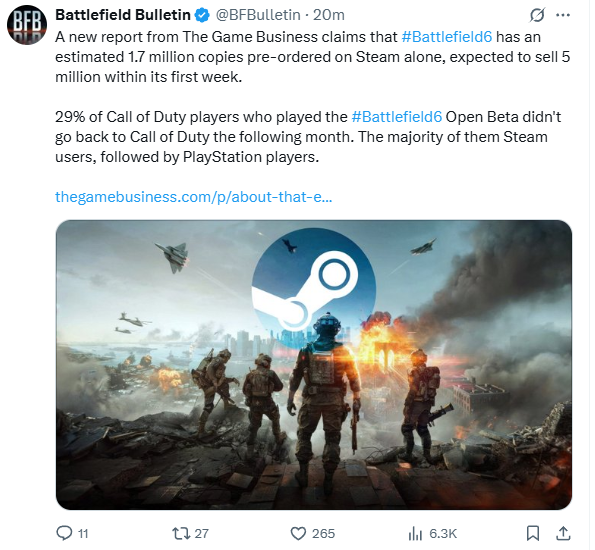Open view analytics bar chart icon
This screenshot has width=595, height=550.
[415, 533]
